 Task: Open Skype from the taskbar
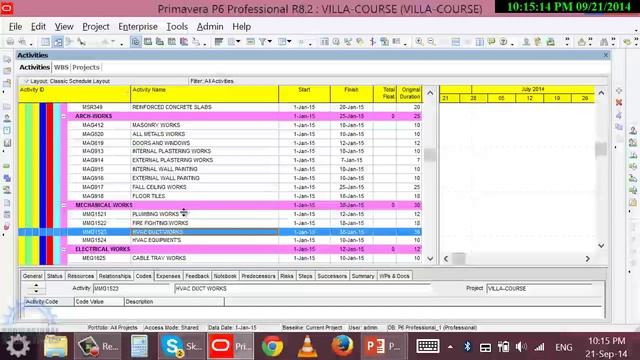(182, 346)
